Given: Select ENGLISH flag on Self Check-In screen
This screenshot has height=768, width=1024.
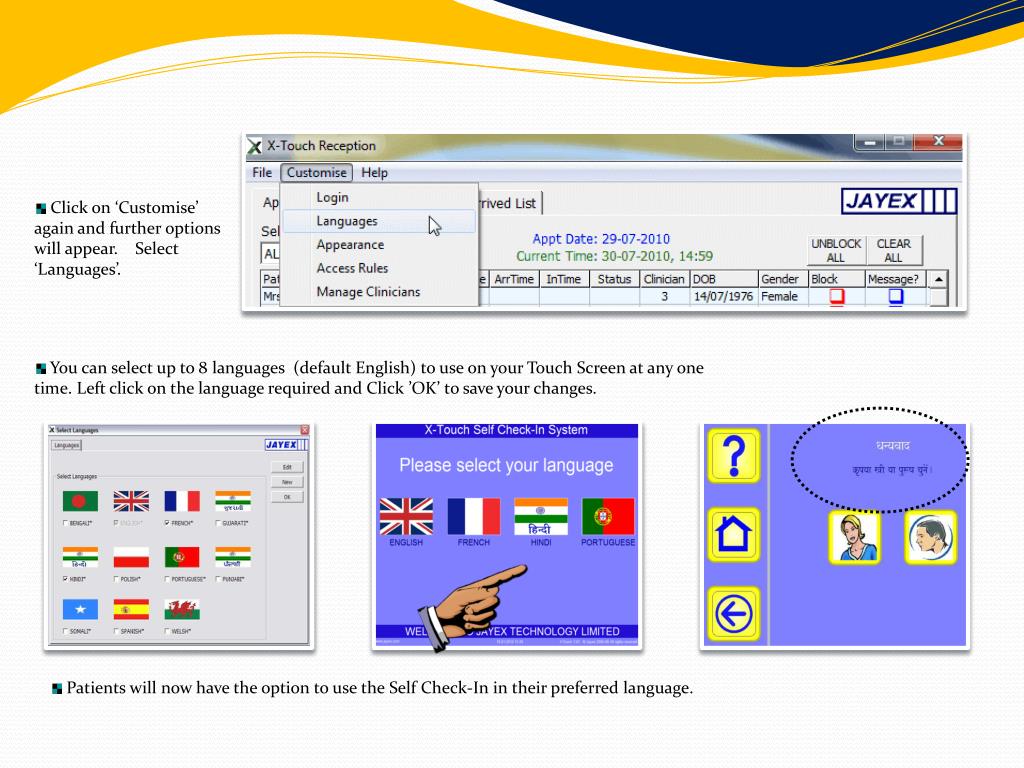Looking at the screenshot, I should click(406, 517).
